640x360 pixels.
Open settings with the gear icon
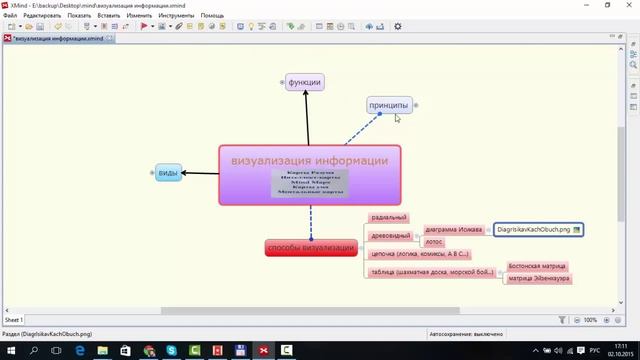coord(398,27)
